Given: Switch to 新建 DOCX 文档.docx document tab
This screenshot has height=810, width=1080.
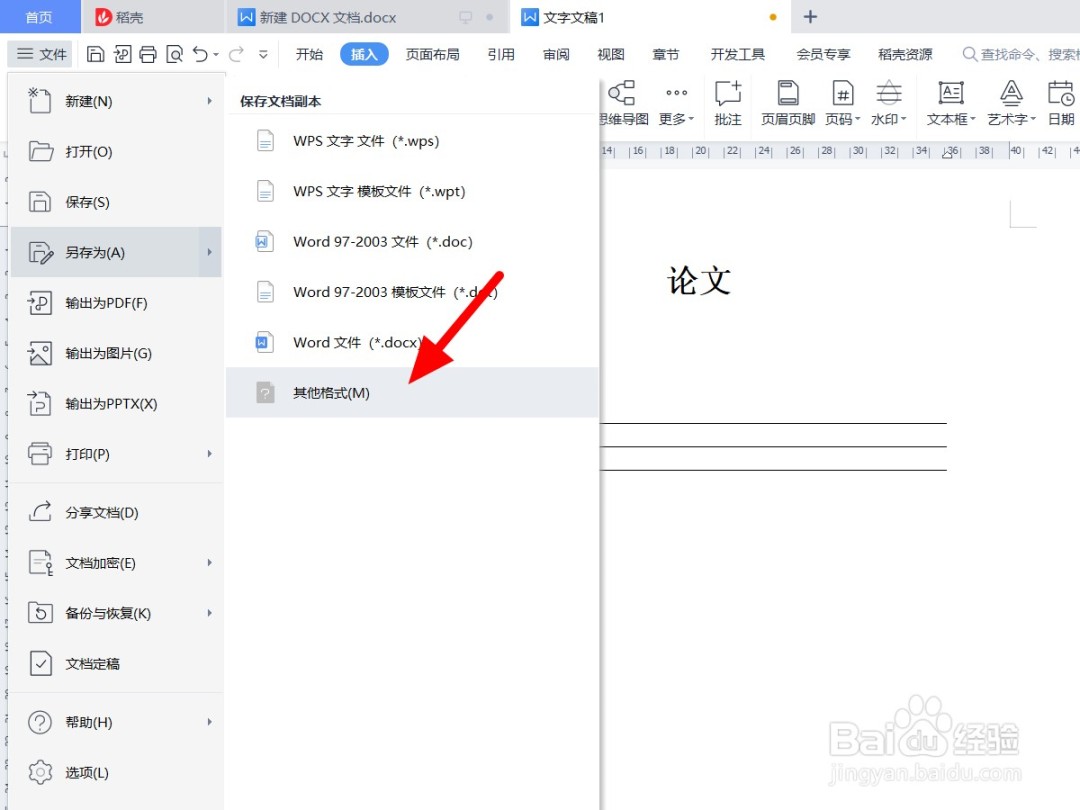Looking at the screenshot, I should pos(367,17).
